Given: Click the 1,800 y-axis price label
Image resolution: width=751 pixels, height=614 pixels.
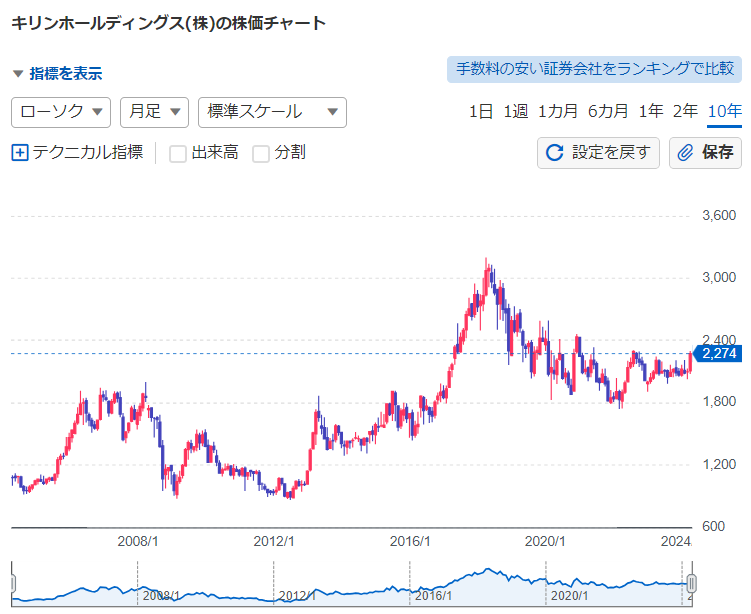Looking at the screenshot, I should click(x=719, y=401).
